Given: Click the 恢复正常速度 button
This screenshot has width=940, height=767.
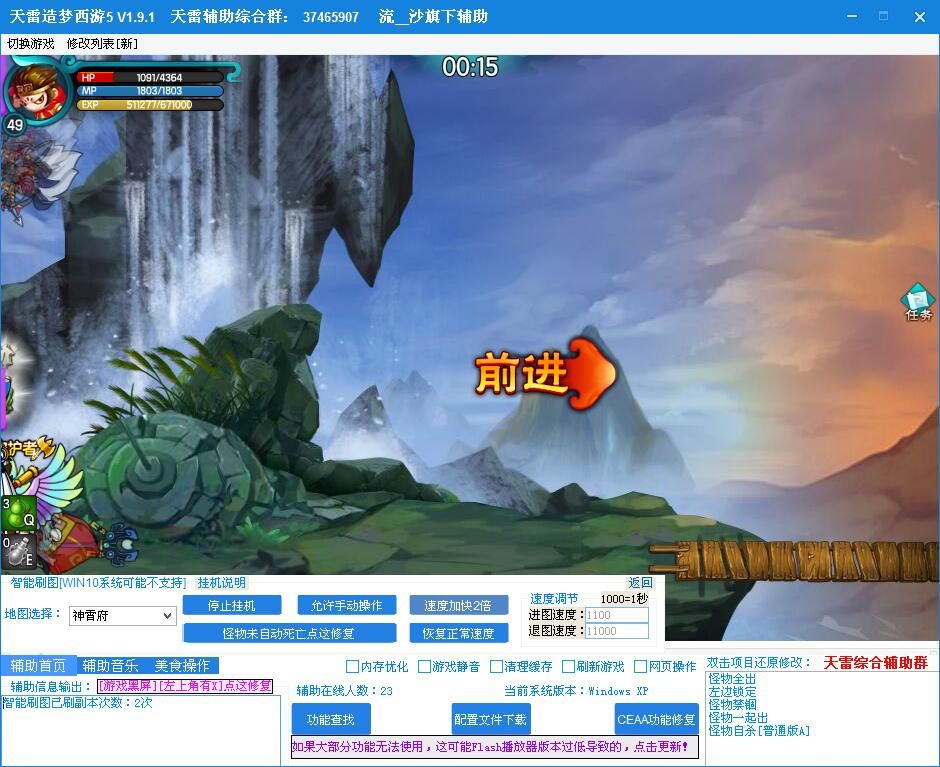Looking at the screenshot, I should click(458, 633).
